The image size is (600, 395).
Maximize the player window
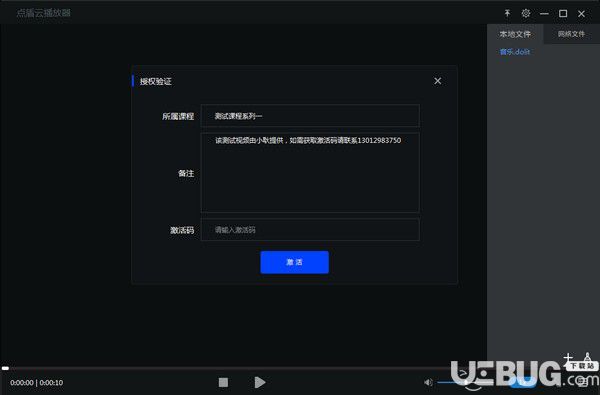tap(563, 13)
